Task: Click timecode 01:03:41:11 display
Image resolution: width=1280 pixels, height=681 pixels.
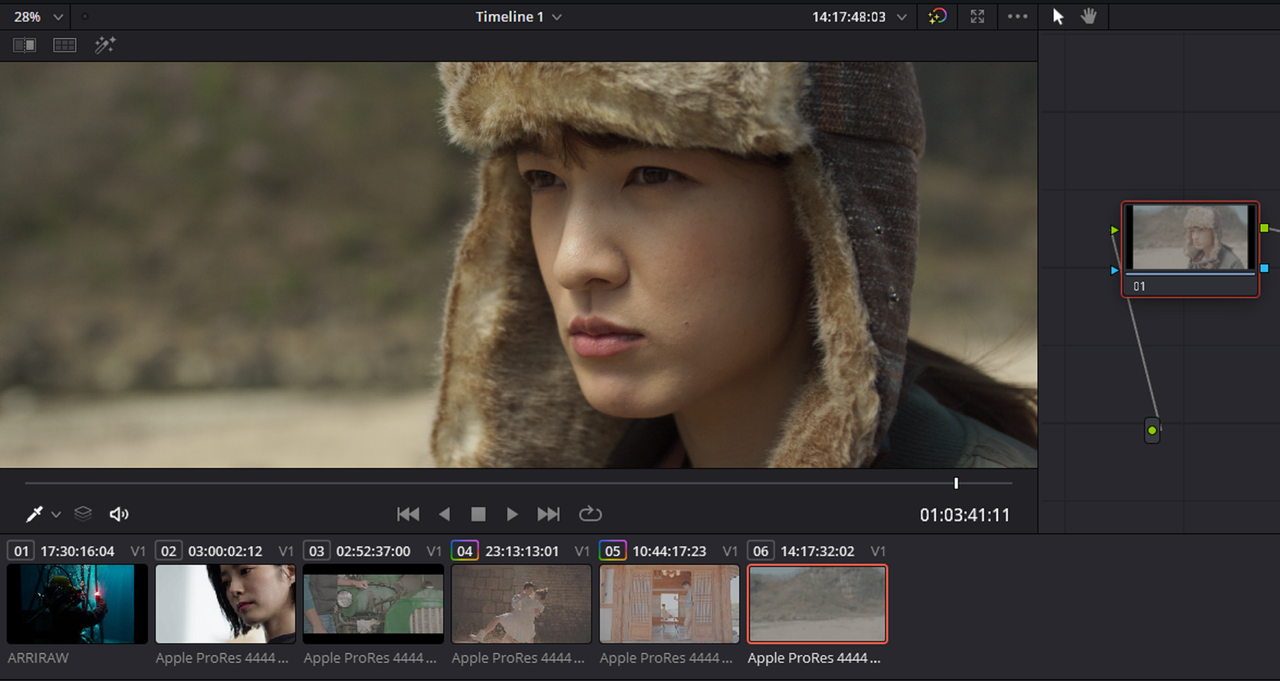Action: [x=965, y=516]
